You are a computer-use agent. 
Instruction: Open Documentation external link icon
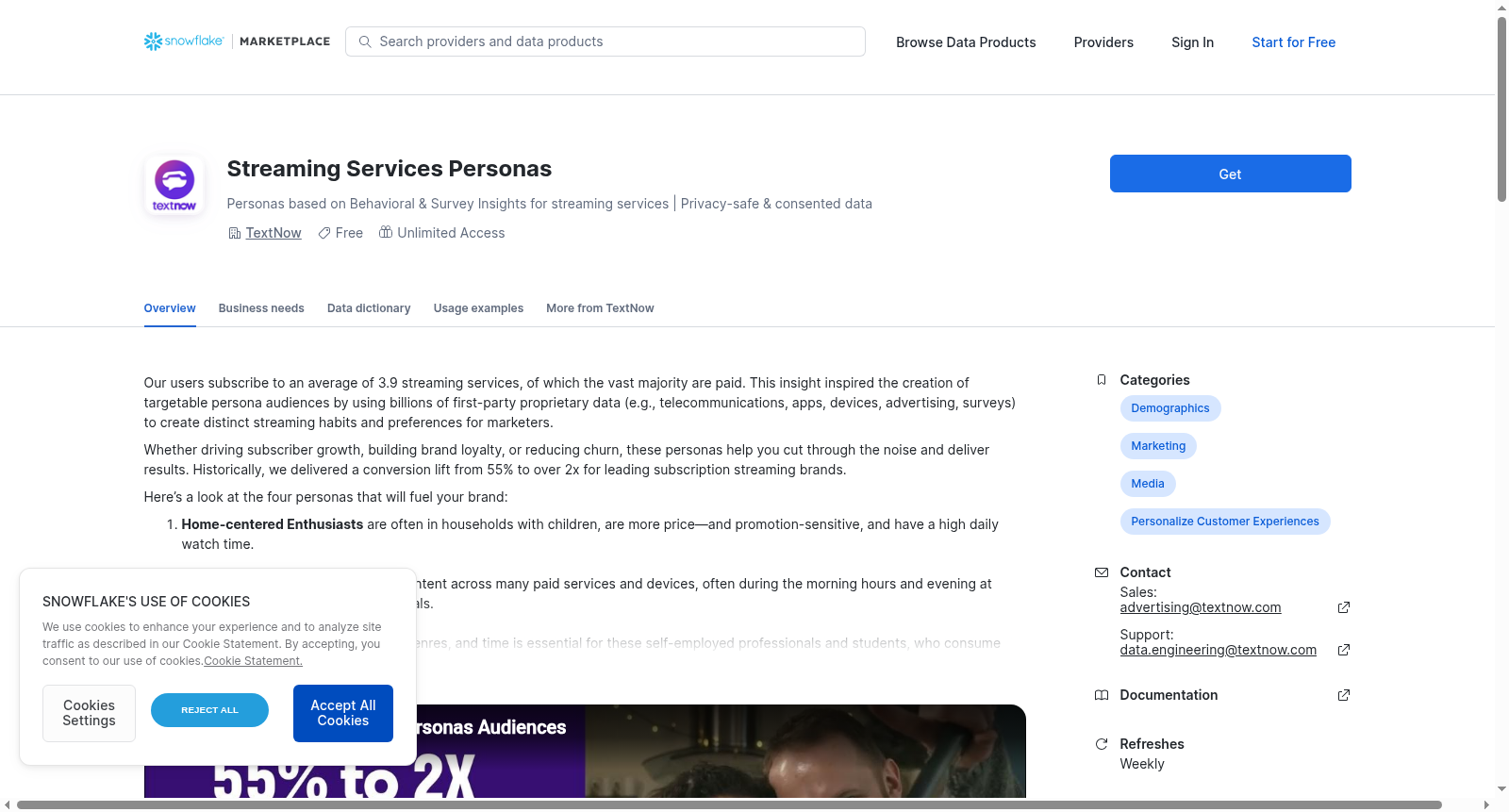[x=1344, y=695]
